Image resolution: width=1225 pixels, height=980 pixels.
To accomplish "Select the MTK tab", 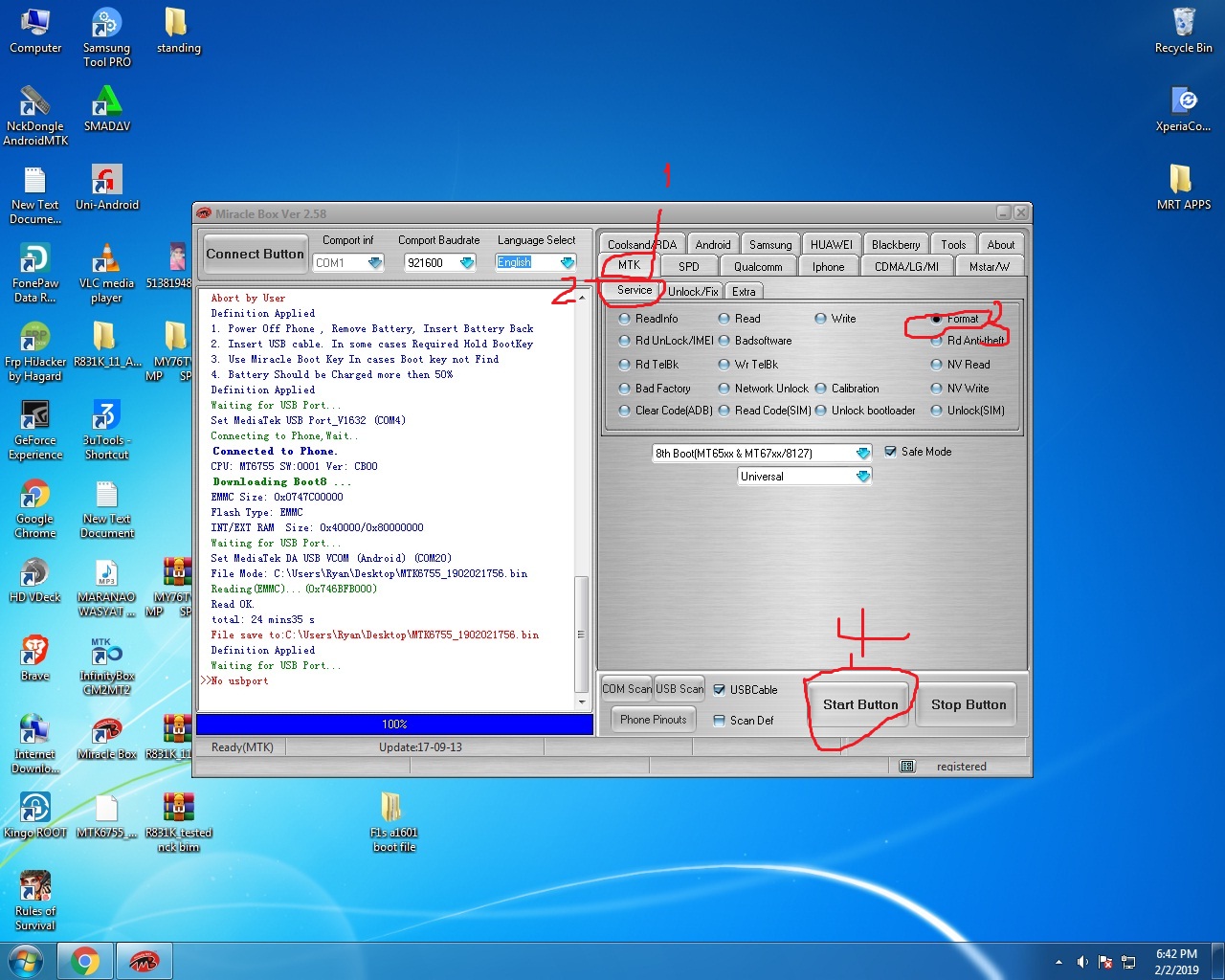I will [629, 265].
